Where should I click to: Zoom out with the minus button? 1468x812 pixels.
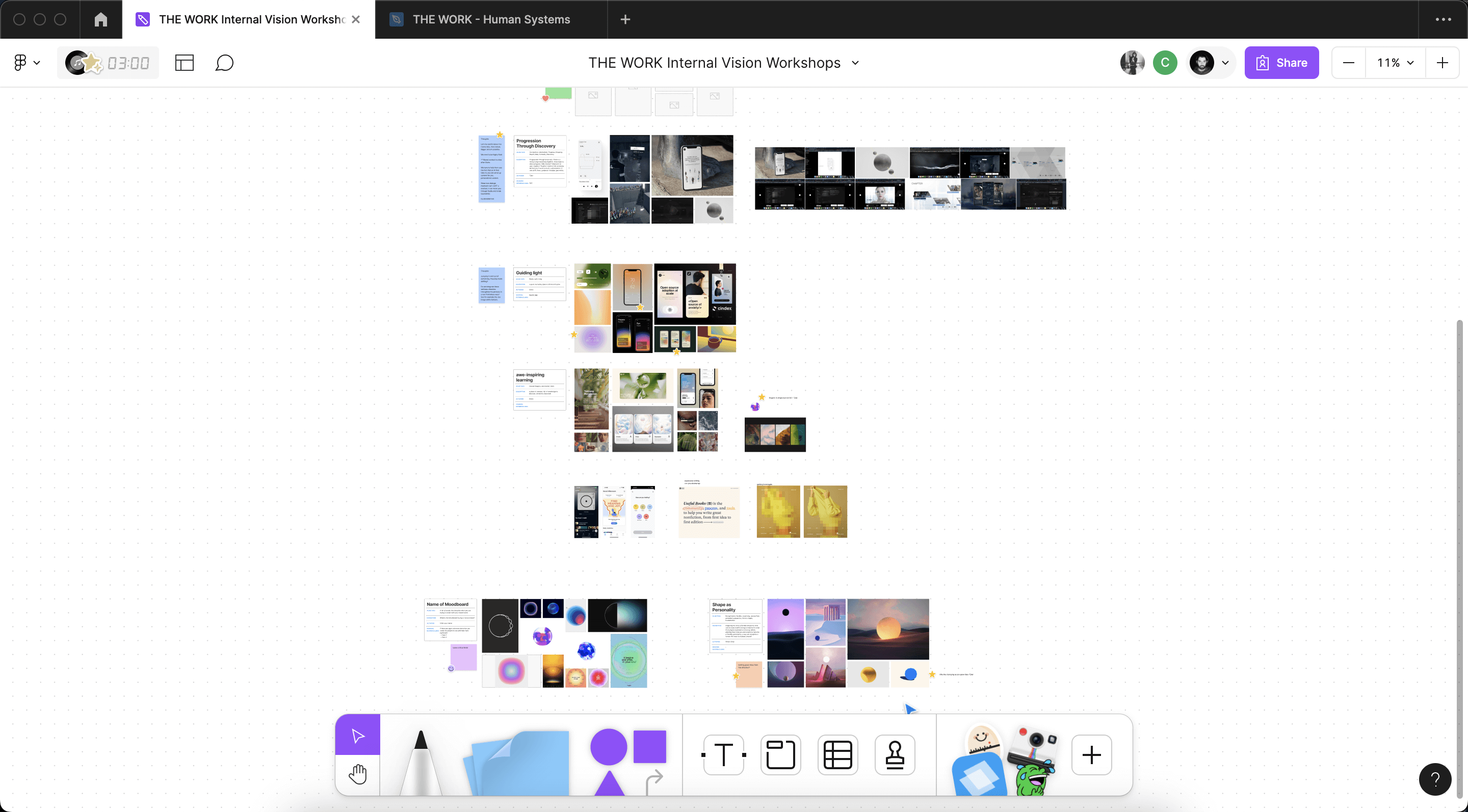(x=1348, y=63)
